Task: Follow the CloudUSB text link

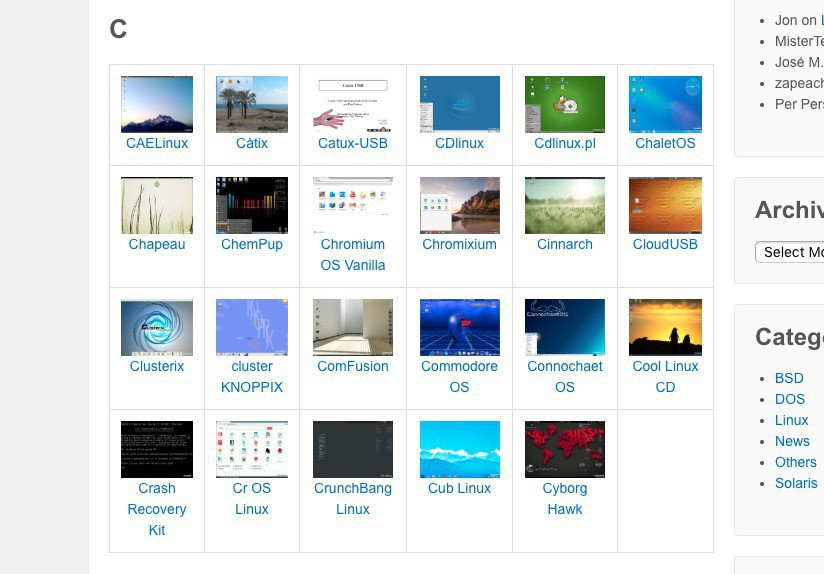Action: [665, 244]
